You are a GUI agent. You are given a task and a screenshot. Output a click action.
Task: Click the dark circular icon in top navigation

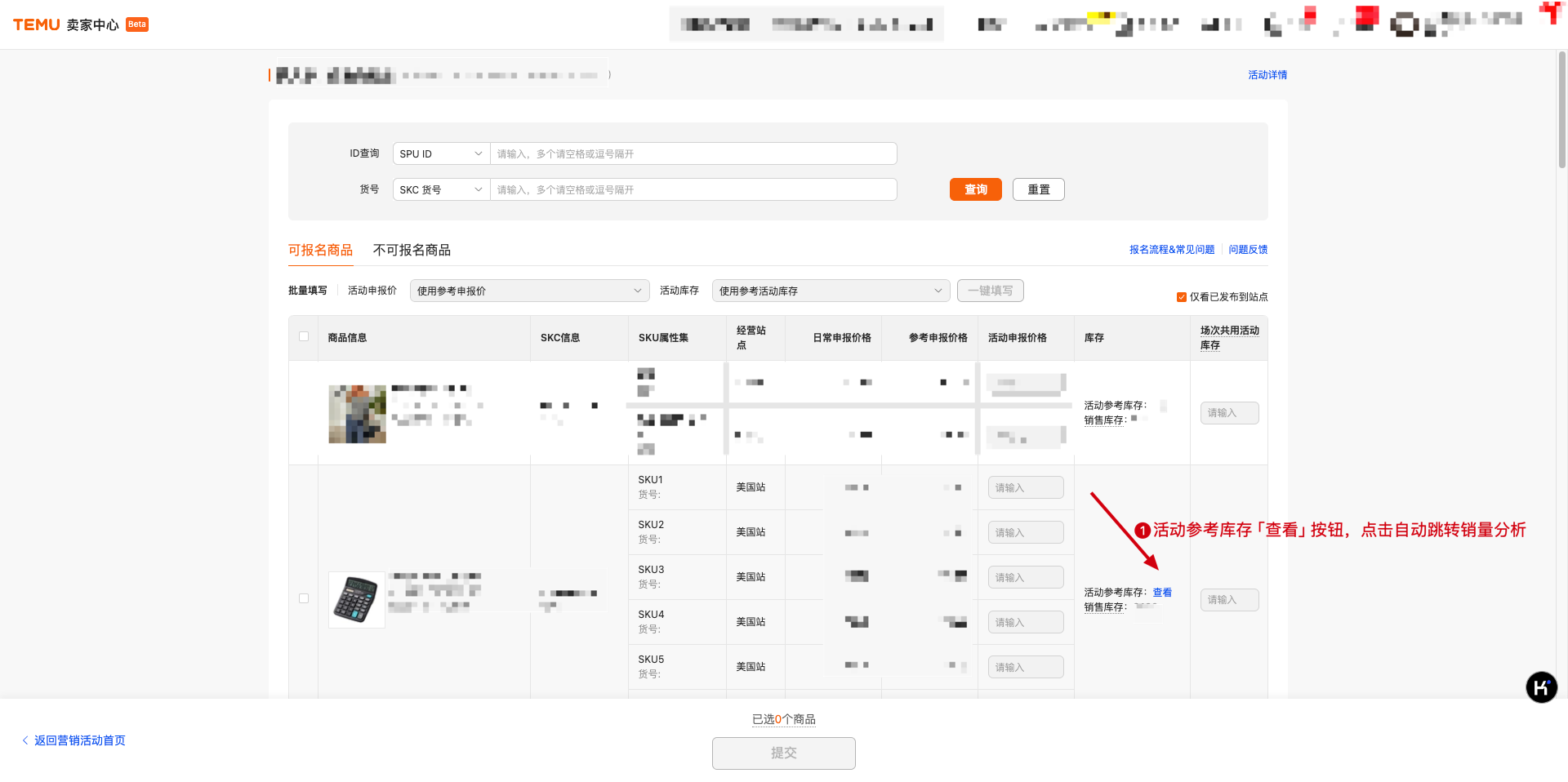coord(1405,24)
